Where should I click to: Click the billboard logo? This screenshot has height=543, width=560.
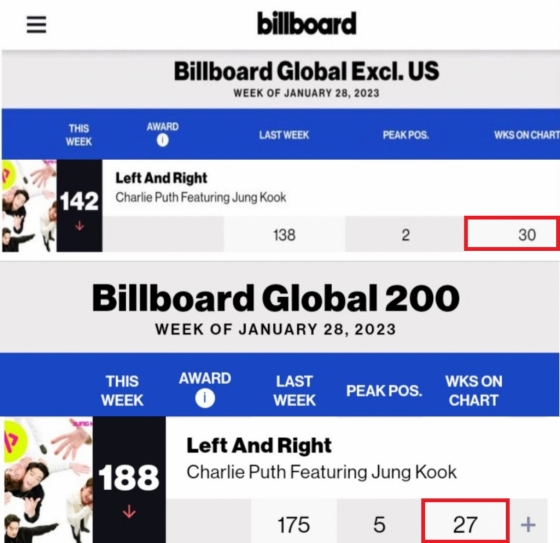point(306,23)
